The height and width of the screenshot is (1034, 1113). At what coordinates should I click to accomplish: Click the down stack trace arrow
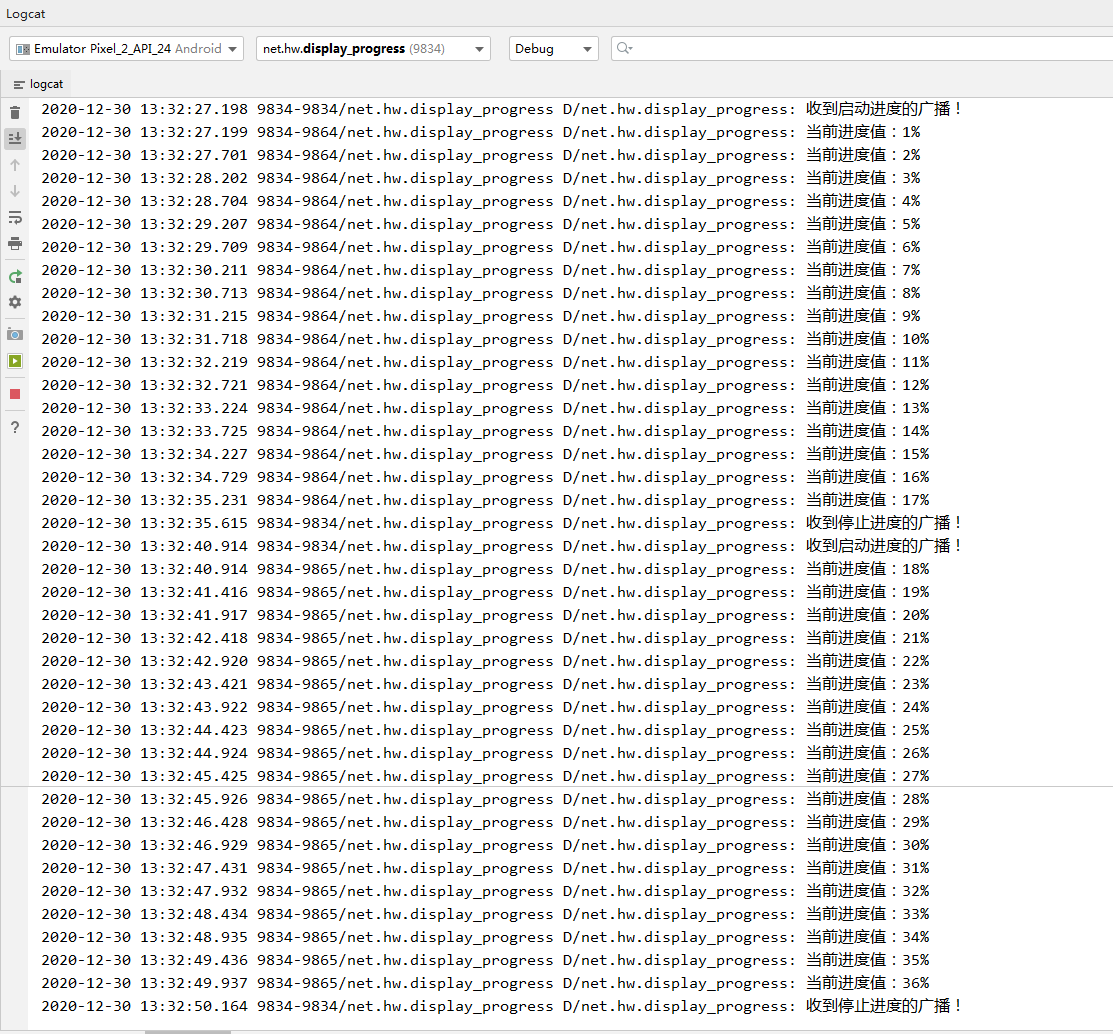tap(15, 192)
